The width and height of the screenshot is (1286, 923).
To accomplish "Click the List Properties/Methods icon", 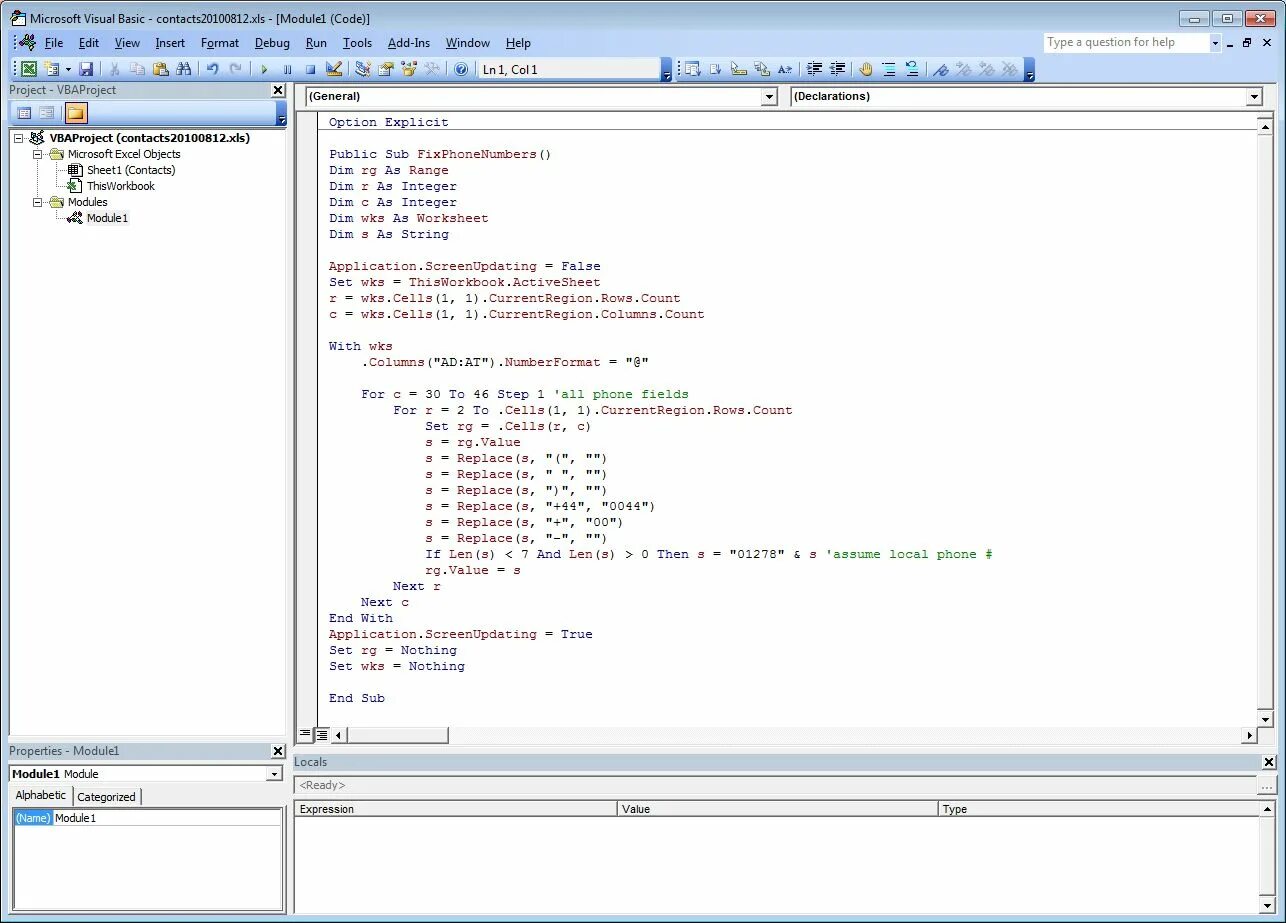I will click(x=693, y=69).
